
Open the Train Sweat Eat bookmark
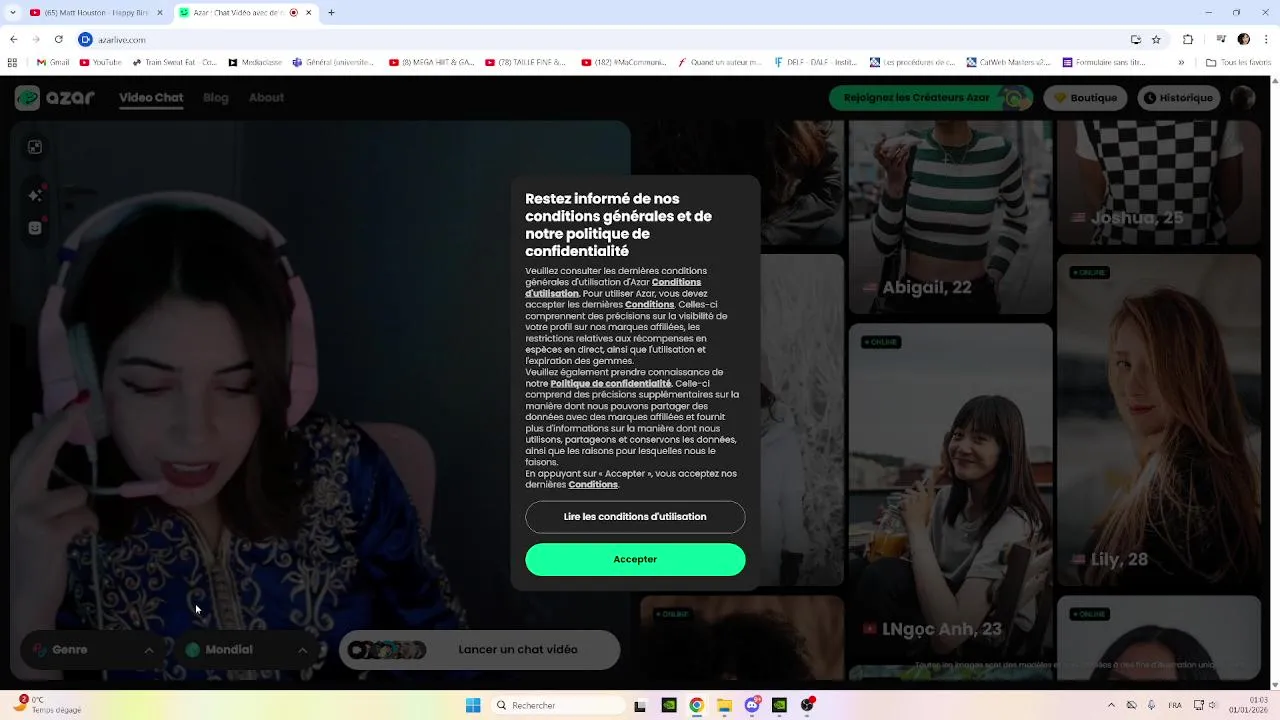point(175,62)
